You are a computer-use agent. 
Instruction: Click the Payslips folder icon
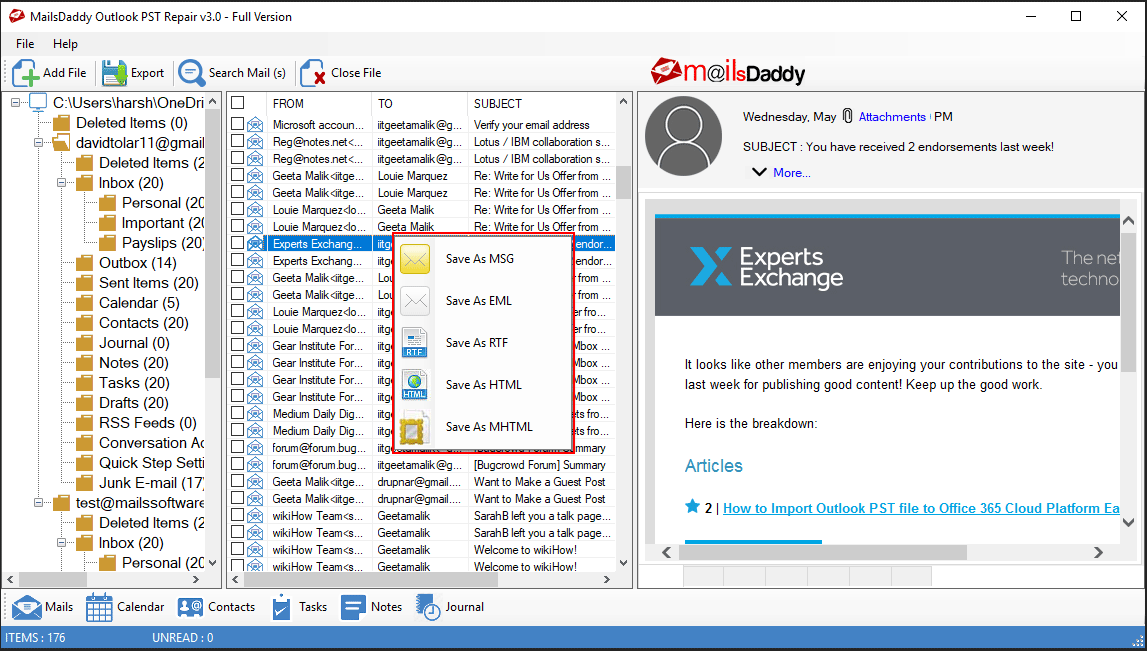point(108,243)
